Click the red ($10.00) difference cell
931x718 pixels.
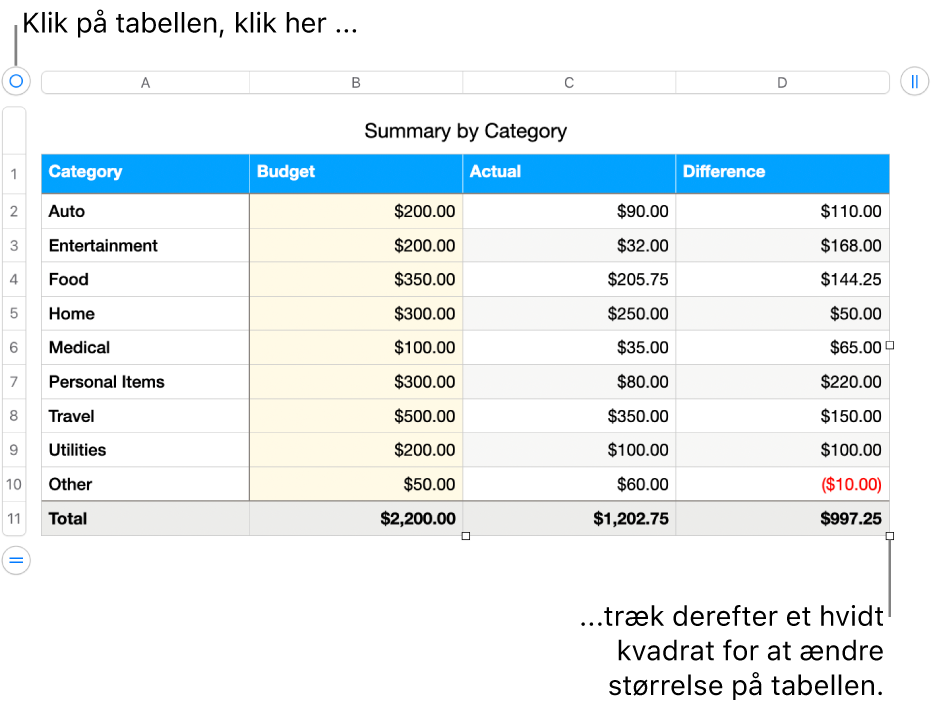[782, 485]
